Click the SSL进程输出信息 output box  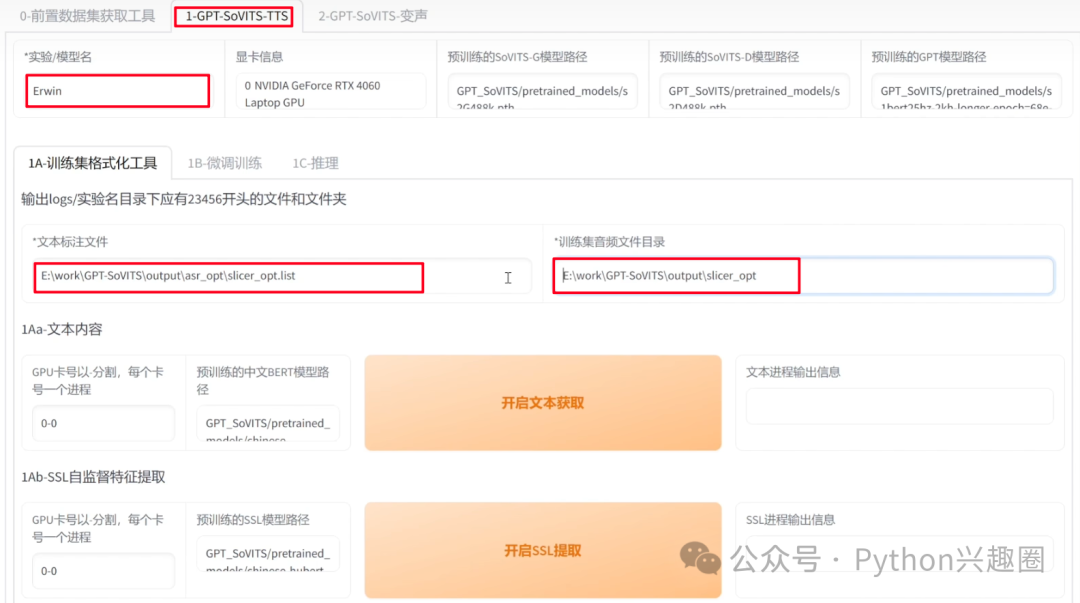[x=898, y=554]
